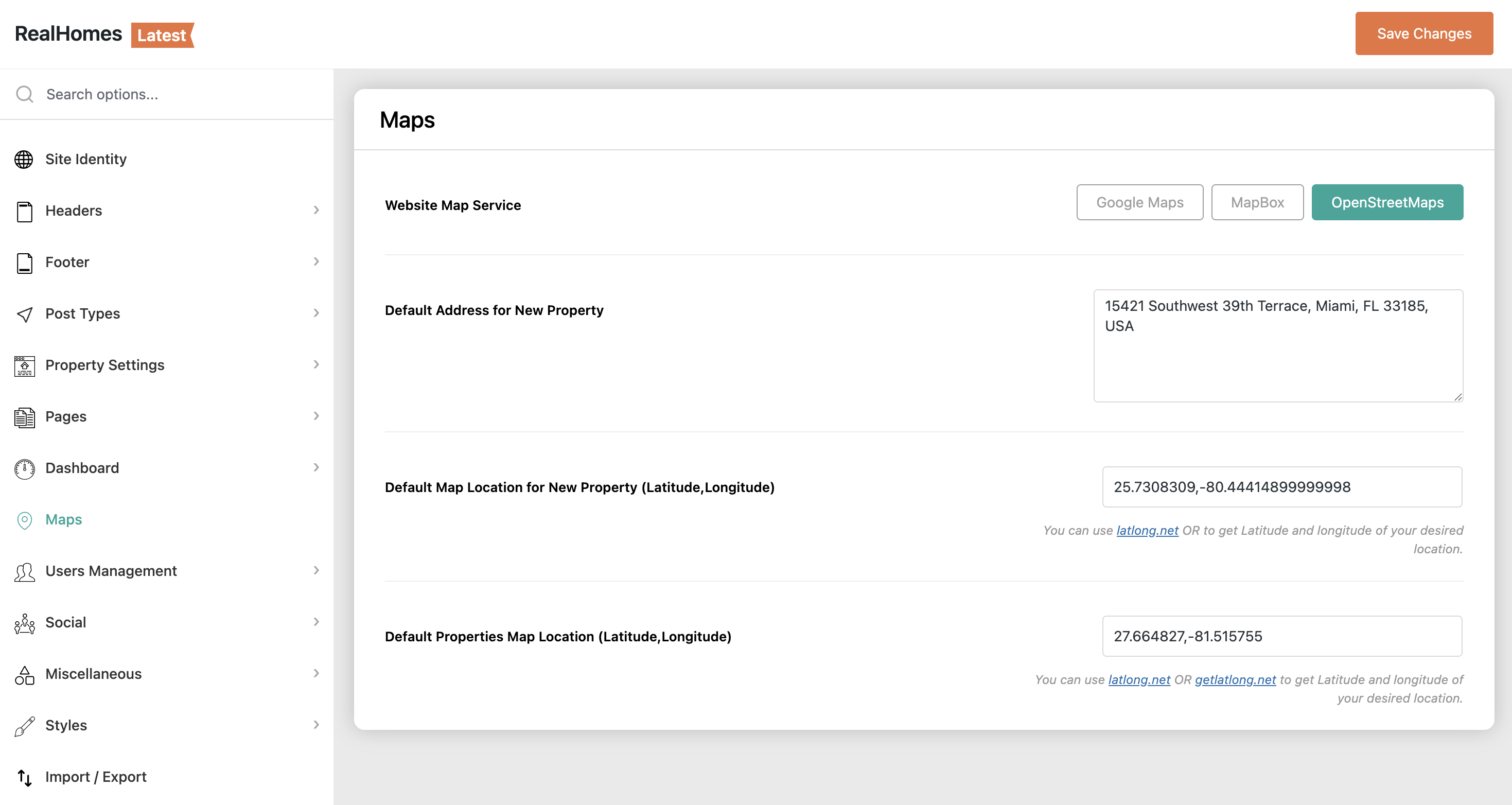
Task: Expand the Miscellaneous chevron arrow
Action: pyautogui.click(x=316, y=673)
